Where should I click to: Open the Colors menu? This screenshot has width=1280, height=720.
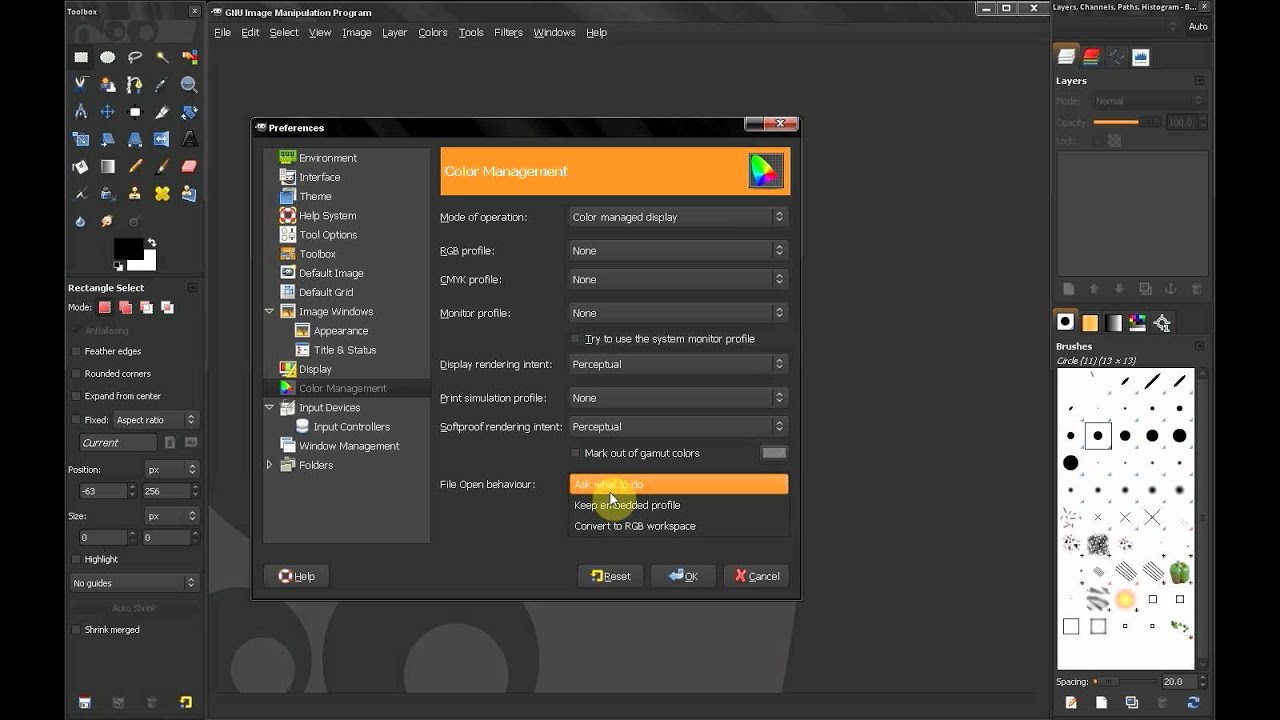coord(433,32)
